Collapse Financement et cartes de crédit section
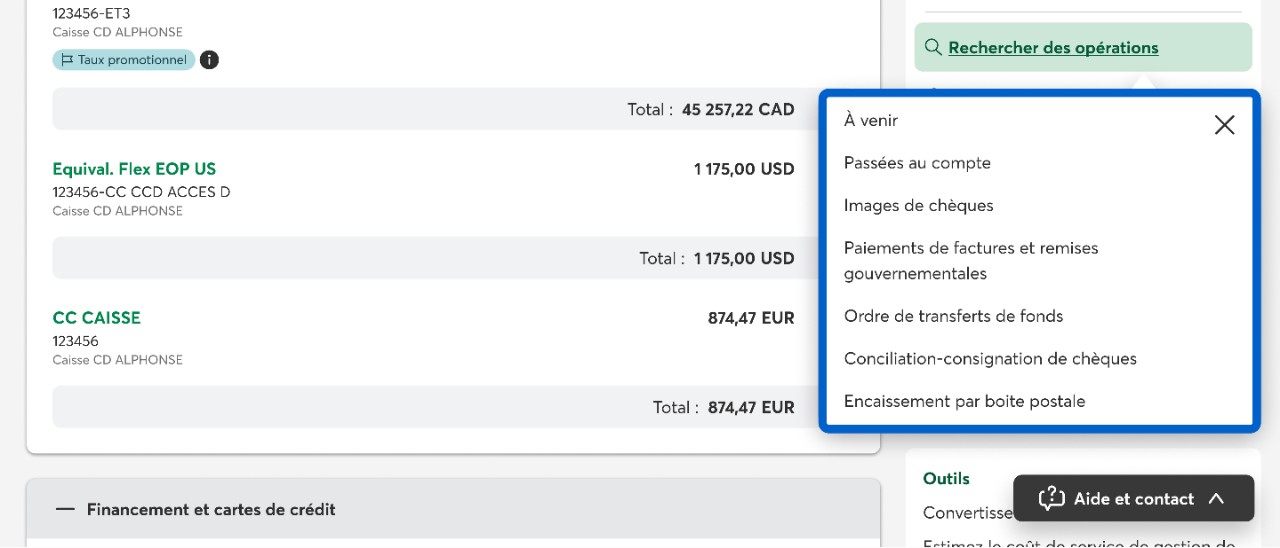 [66, 509]
